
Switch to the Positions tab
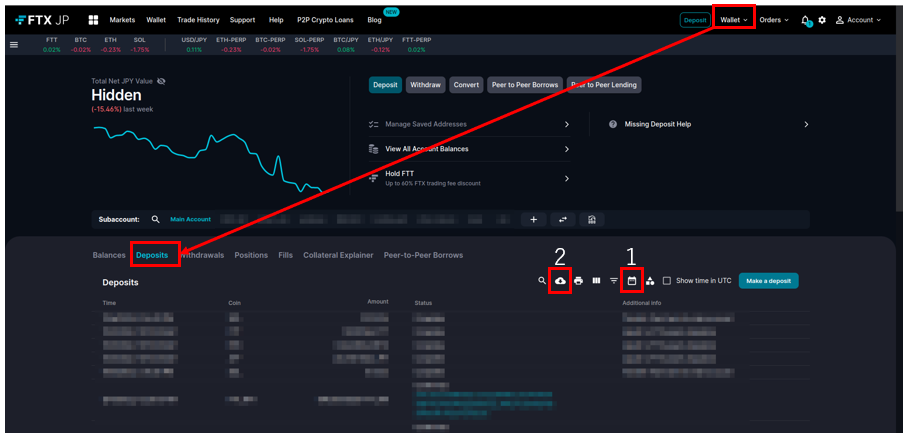point(251,255)
